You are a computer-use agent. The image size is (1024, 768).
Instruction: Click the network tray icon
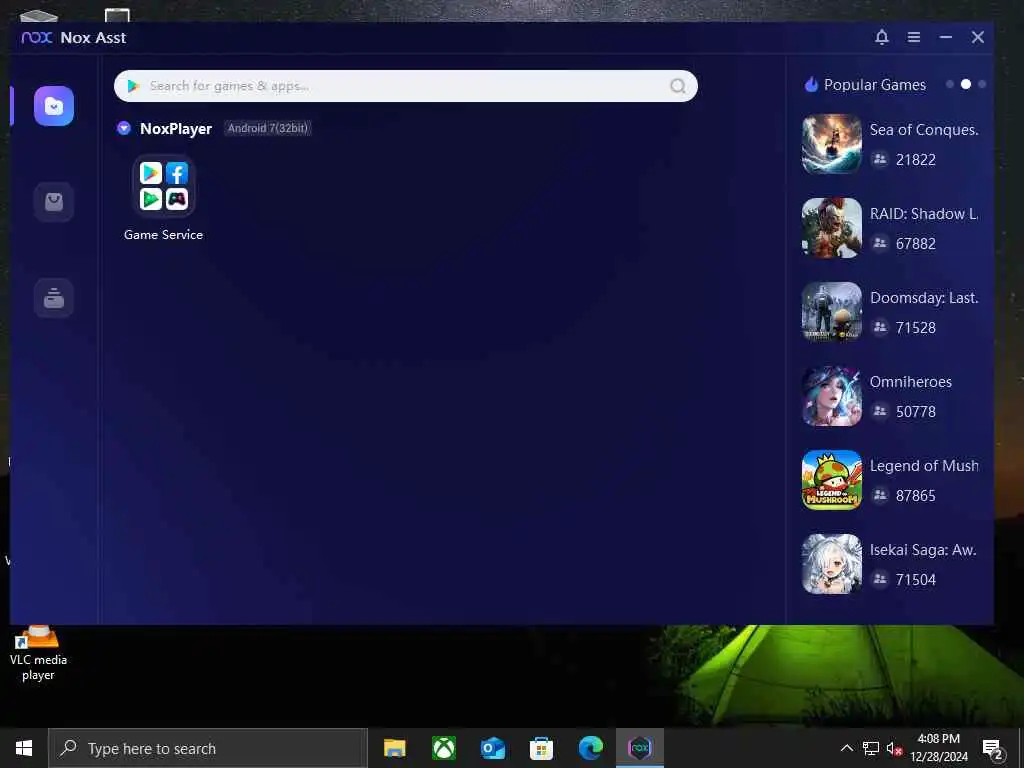pos(871,748)
